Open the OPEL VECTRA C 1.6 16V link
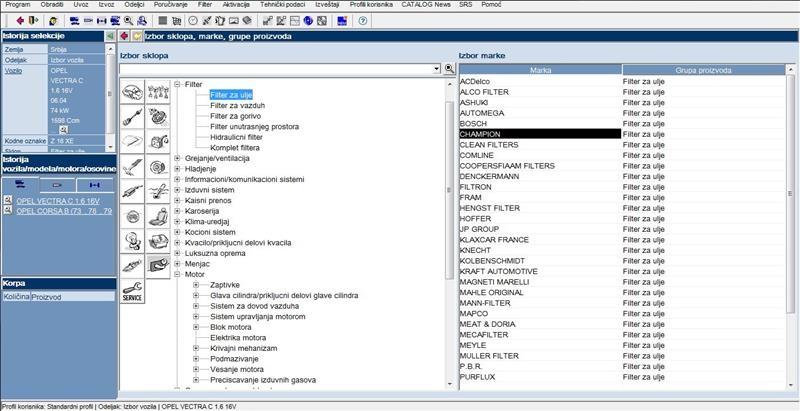This screenshot has height=411, width=800. click(x=58, y=201)
